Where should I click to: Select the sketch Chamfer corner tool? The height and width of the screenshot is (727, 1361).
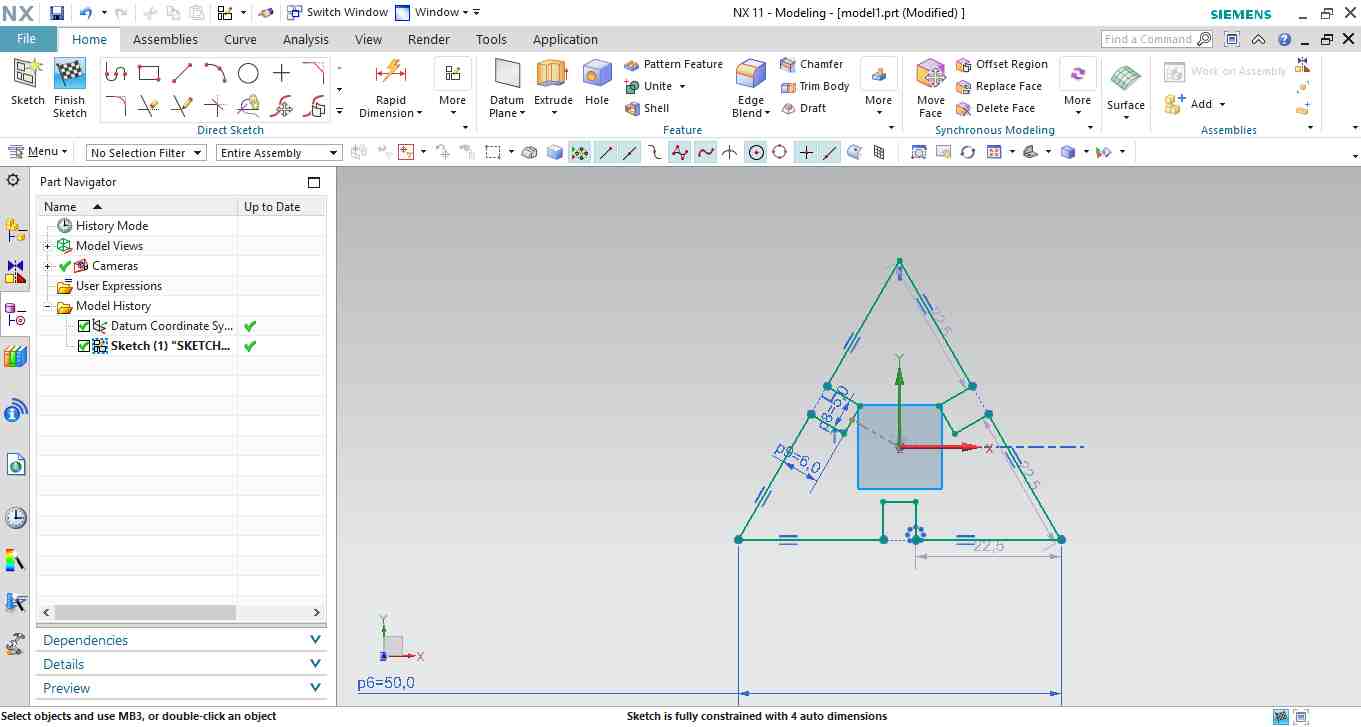[x=314, y=73]
